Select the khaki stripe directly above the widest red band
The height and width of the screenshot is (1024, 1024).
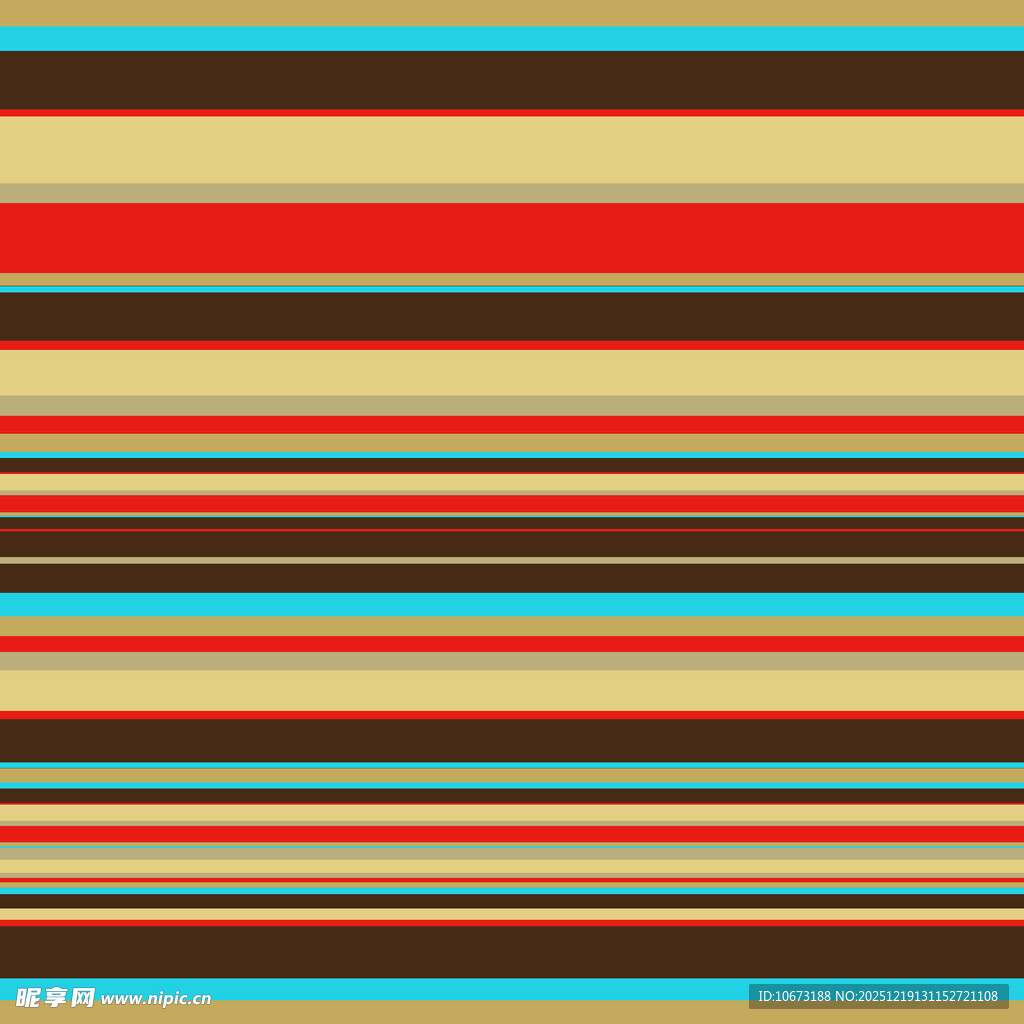[x=512, y=193]
